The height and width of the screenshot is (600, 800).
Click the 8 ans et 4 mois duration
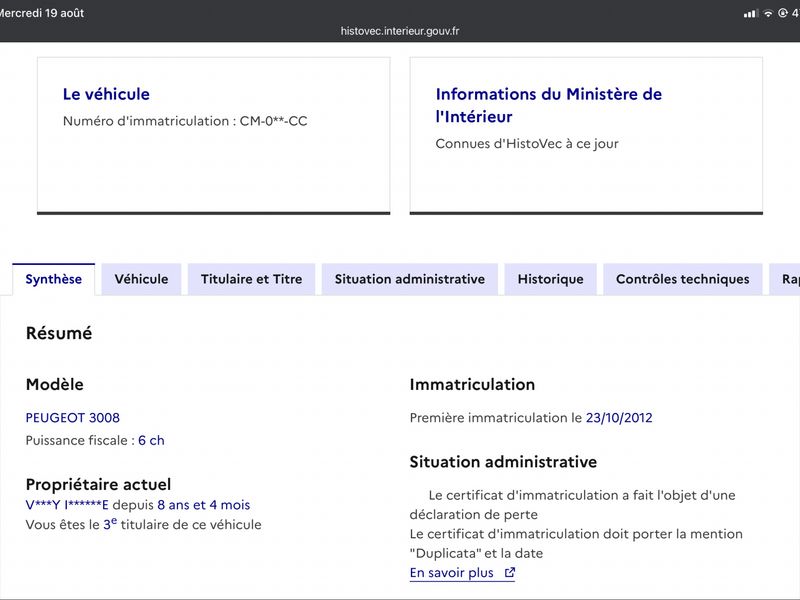point(204,505)
